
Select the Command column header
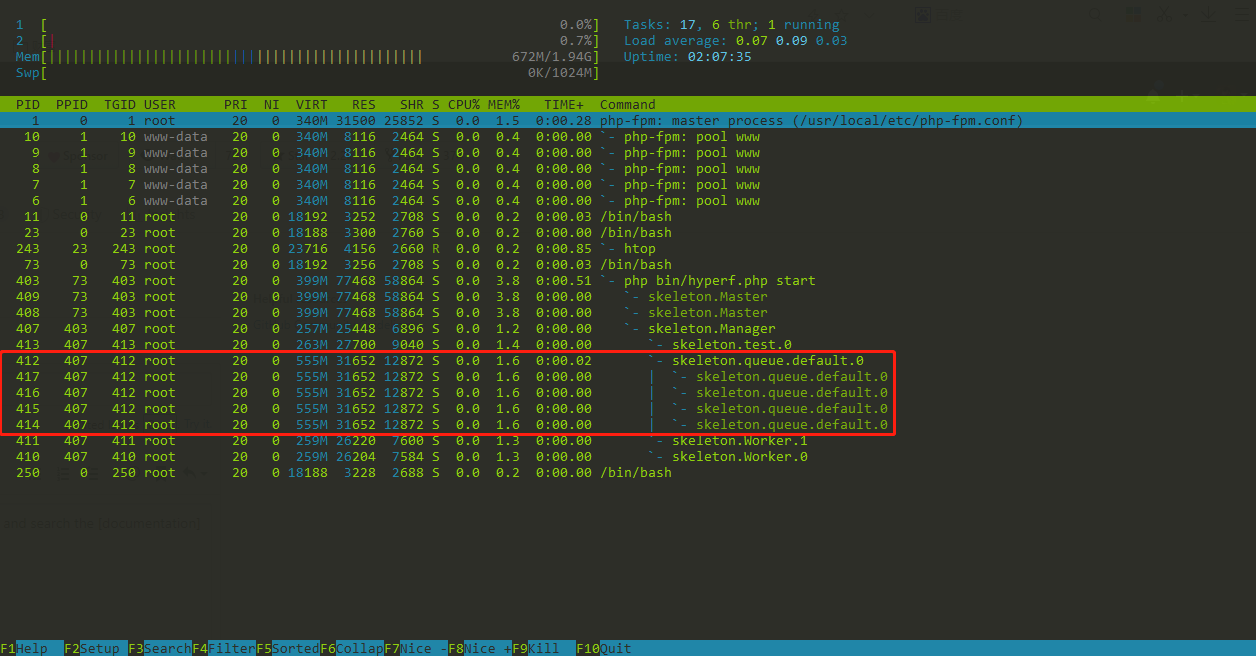pos(628,104)
